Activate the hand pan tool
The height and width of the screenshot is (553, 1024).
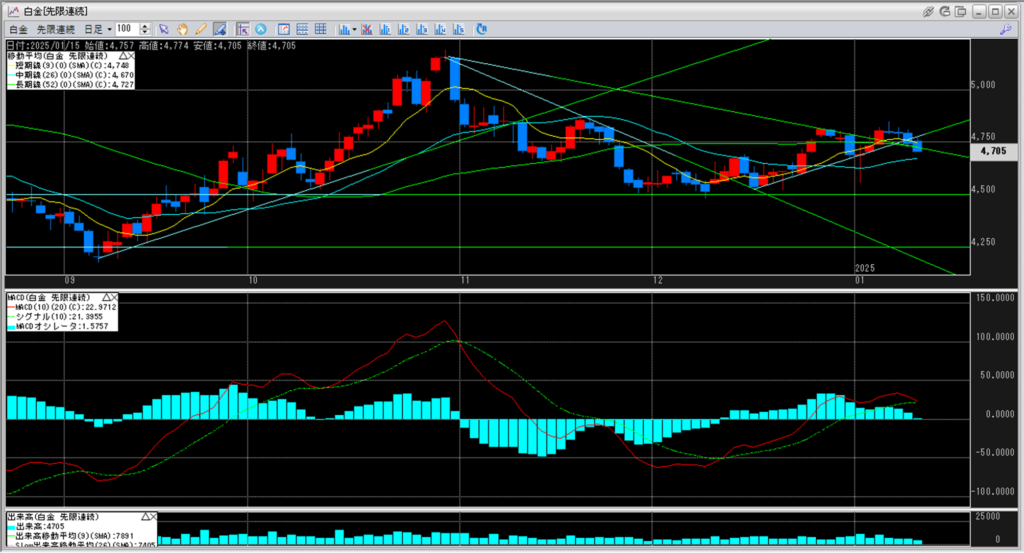(x=183, y=29)
